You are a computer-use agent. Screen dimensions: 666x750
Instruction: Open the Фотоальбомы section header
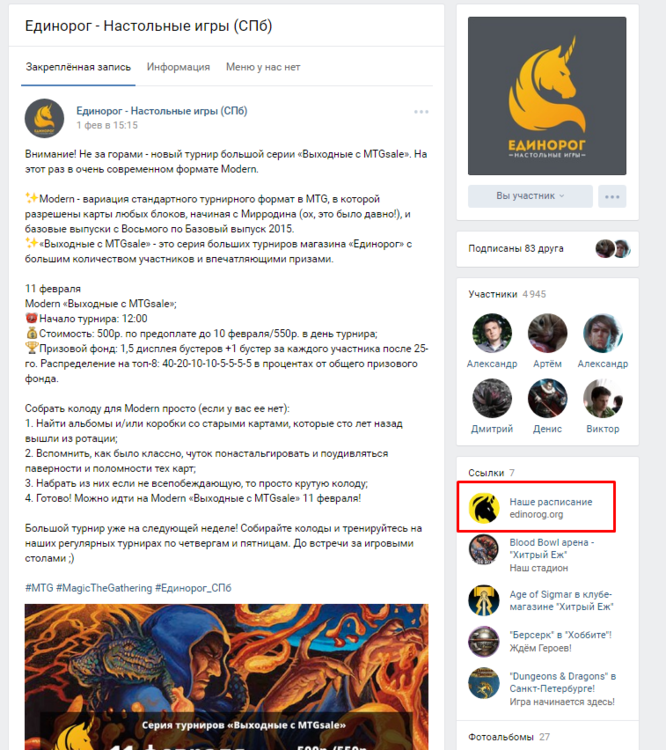(x=509, y=737)
